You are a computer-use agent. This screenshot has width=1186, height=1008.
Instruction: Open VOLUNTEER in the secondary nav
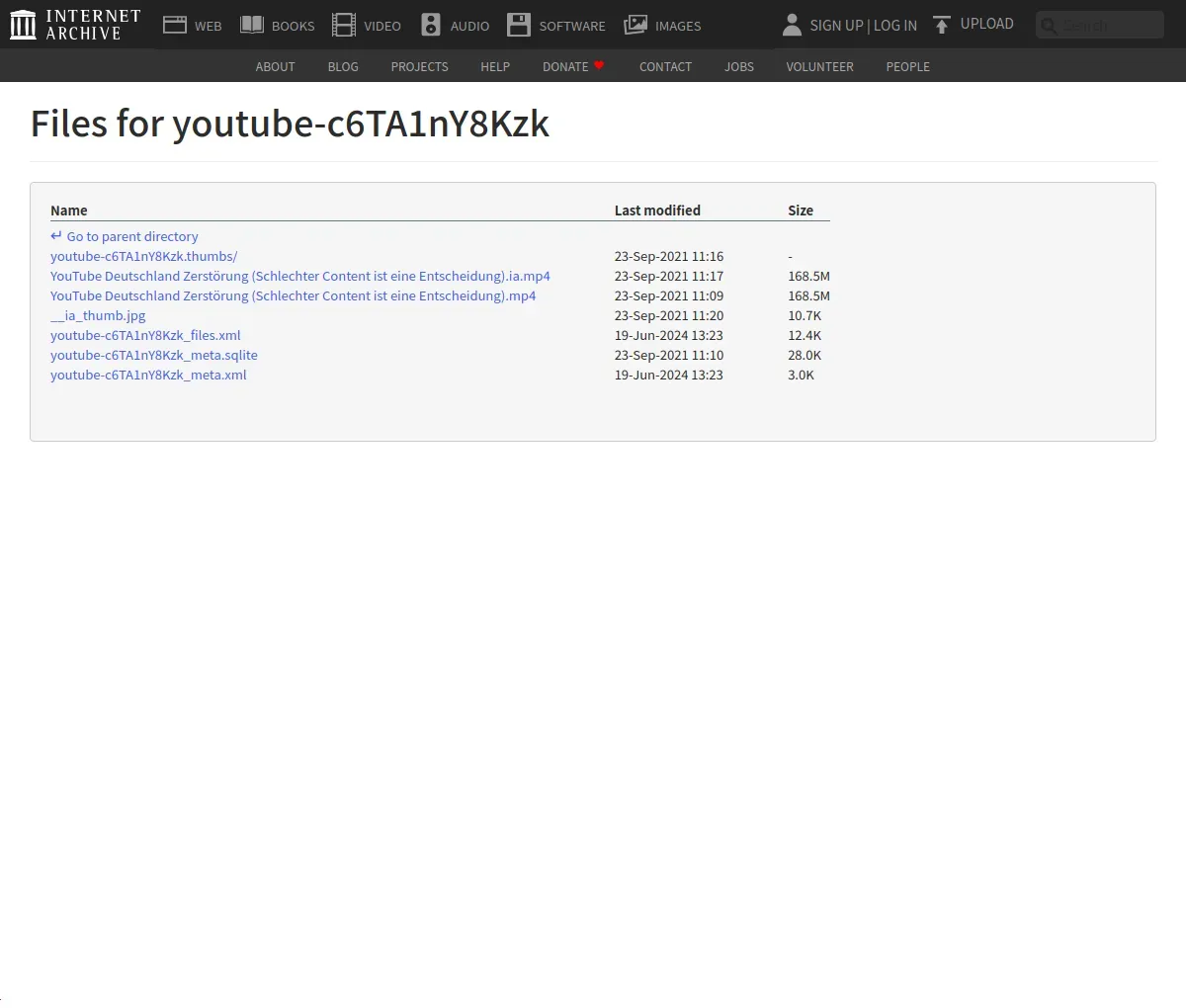pyautogui.click(x=820, y=66)
